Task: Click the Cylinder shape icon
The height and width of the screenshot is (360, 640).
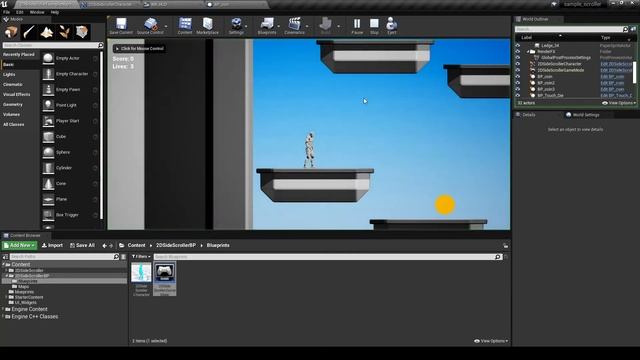Action: (x=48, y=168)
